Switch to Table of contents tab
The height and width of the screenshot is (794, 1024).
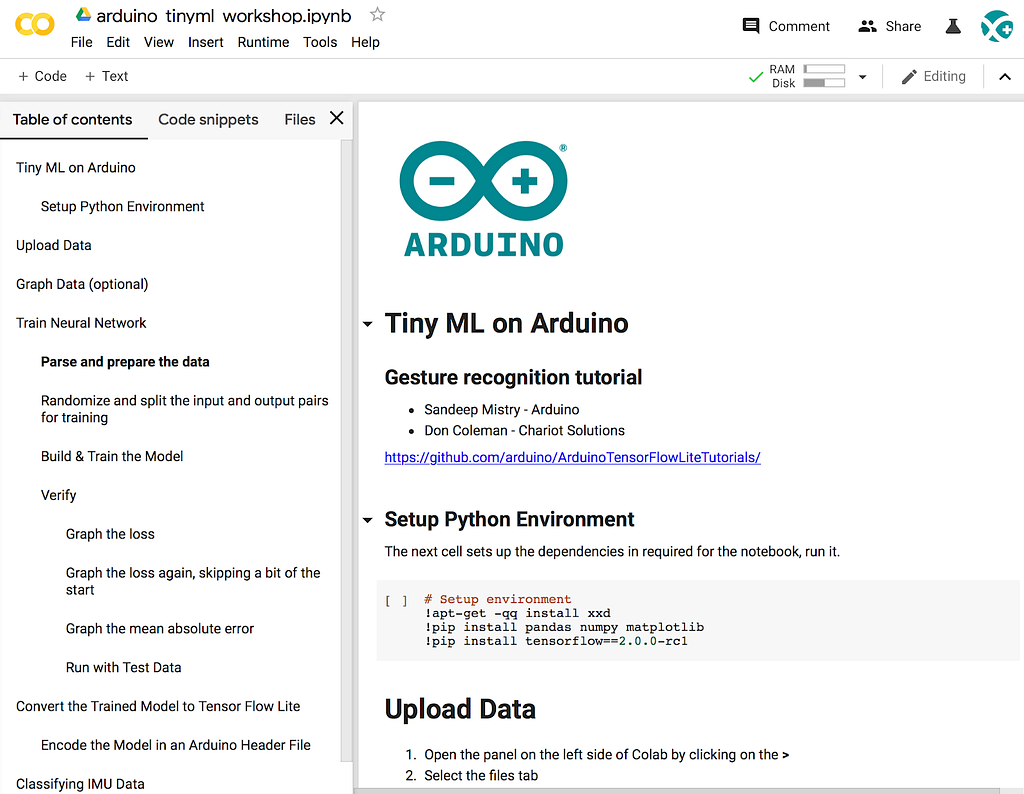tap(72, 119)
